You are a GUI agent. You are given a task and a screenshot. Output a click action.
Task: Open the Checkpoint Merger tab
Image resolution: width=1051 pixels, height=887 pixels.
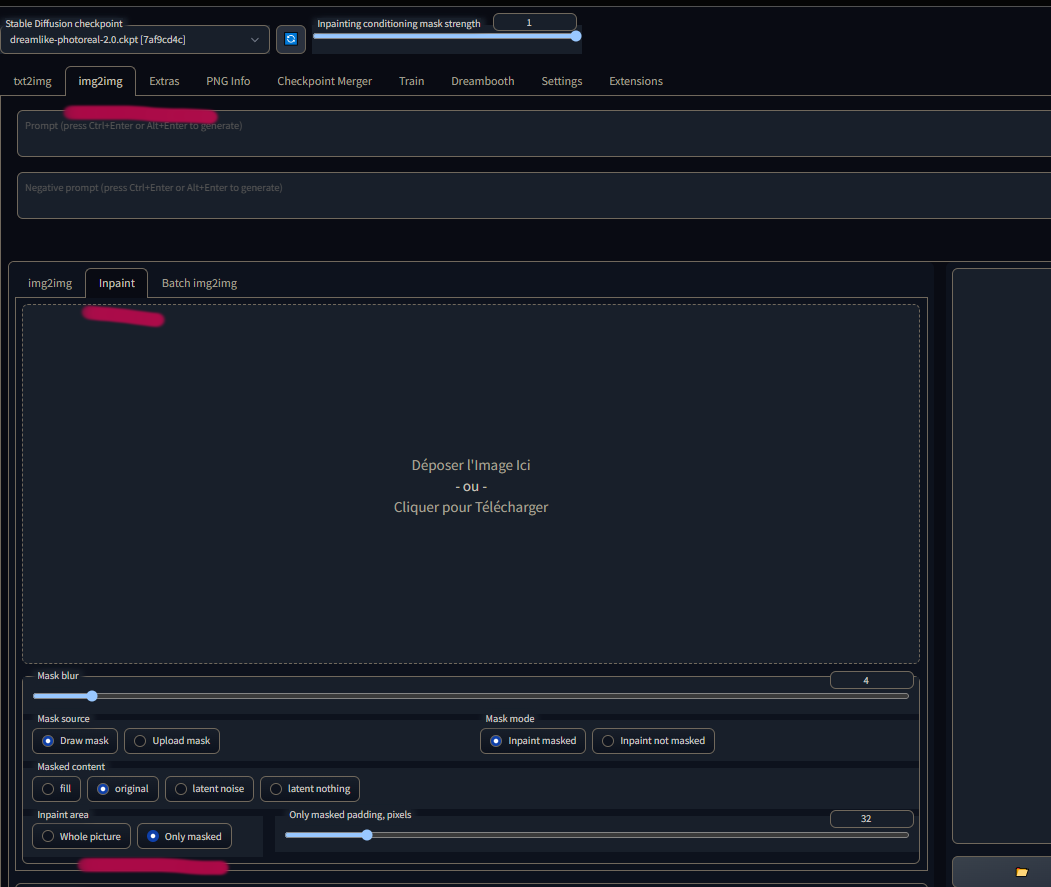[324, 81]
